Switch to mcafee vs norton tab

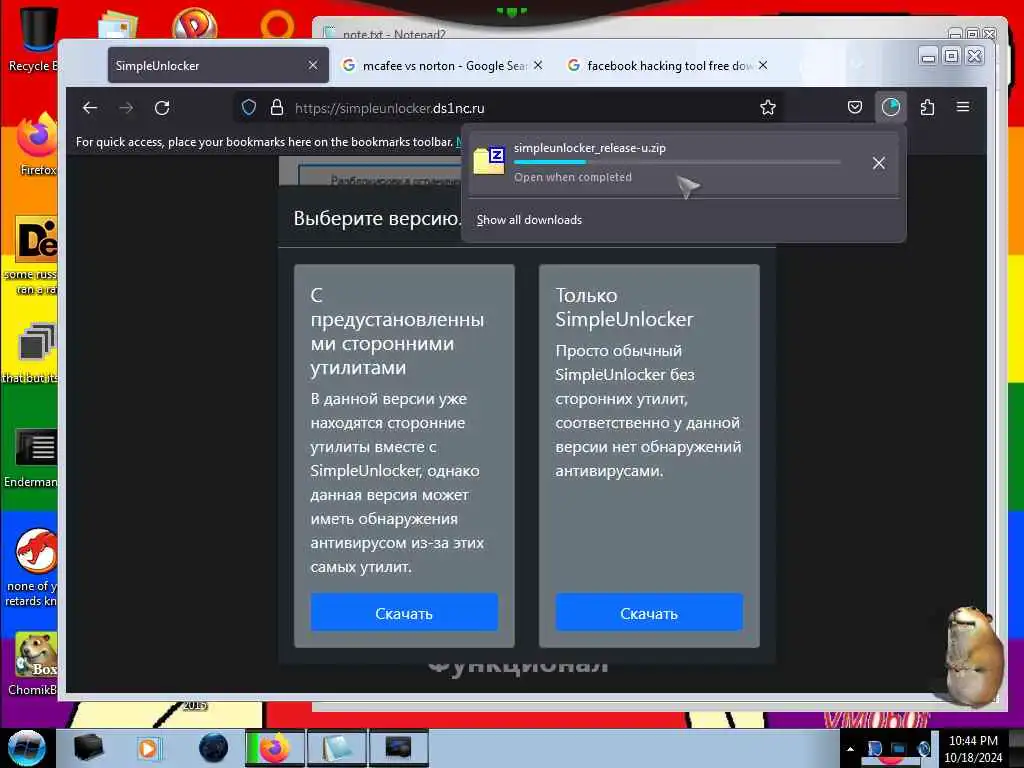tap(444, 65)
